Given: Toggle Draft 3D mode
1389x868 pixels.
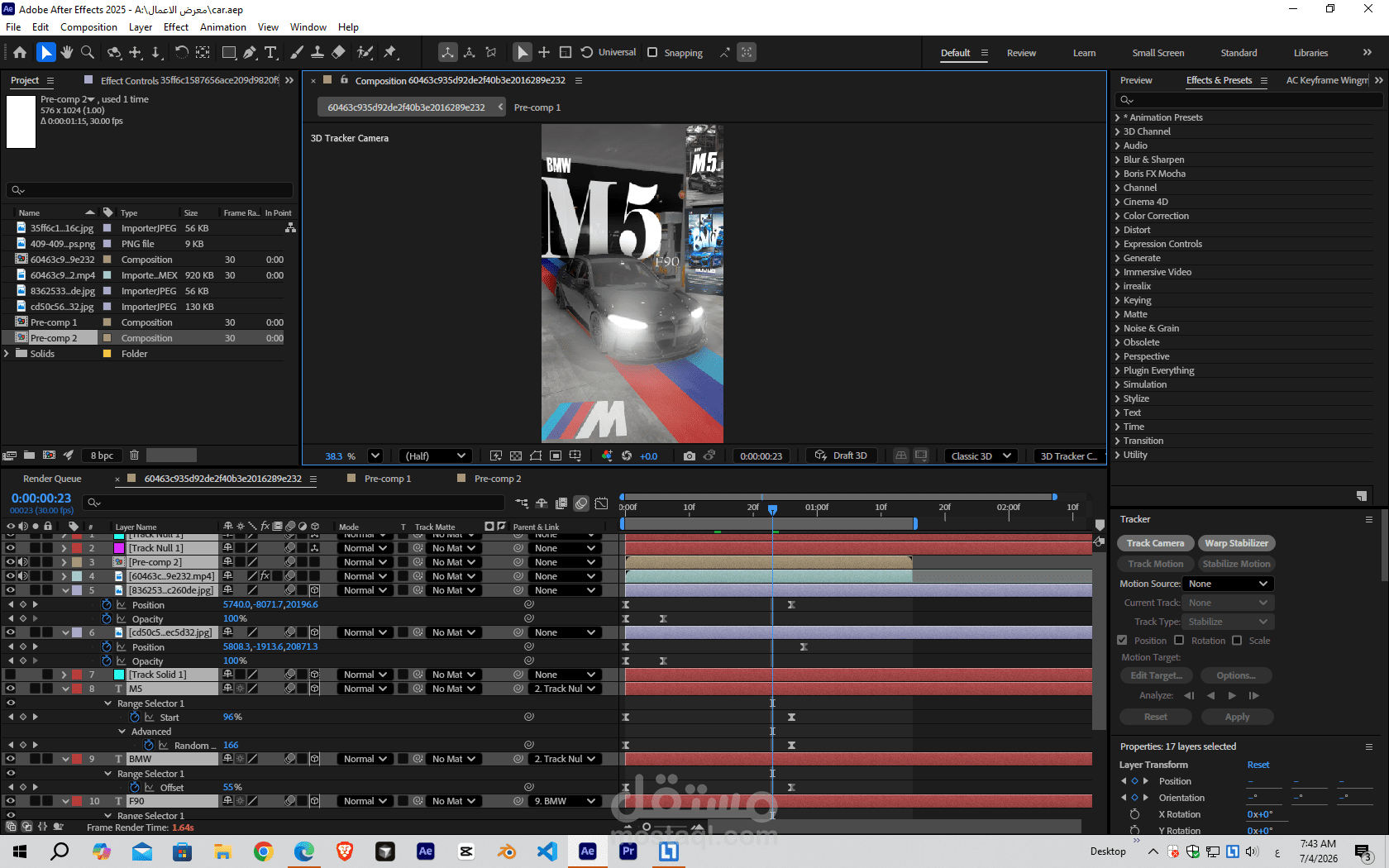Looking at the screenshot, I should pyautogui.click(x=842, y=455).
